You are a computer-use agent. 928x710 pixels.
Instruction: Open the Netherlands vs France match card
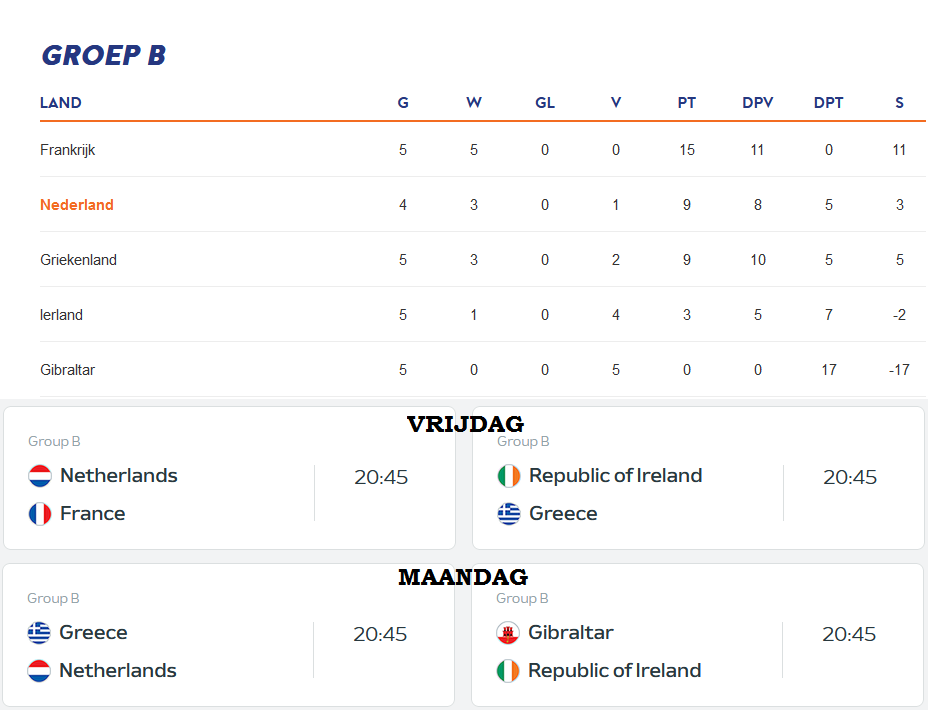point(230,478)
